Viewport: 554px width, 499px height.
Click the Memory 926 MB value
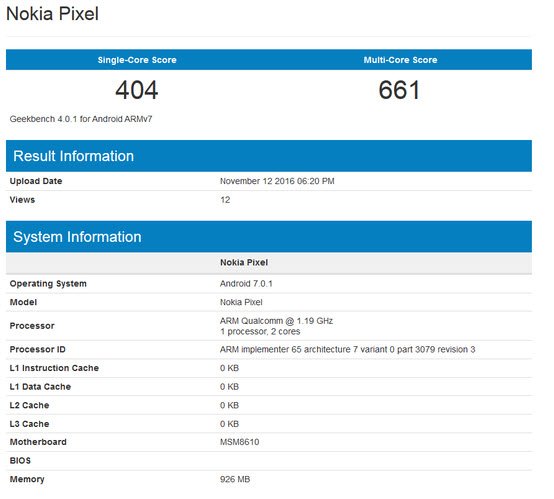tap(235, 480)
